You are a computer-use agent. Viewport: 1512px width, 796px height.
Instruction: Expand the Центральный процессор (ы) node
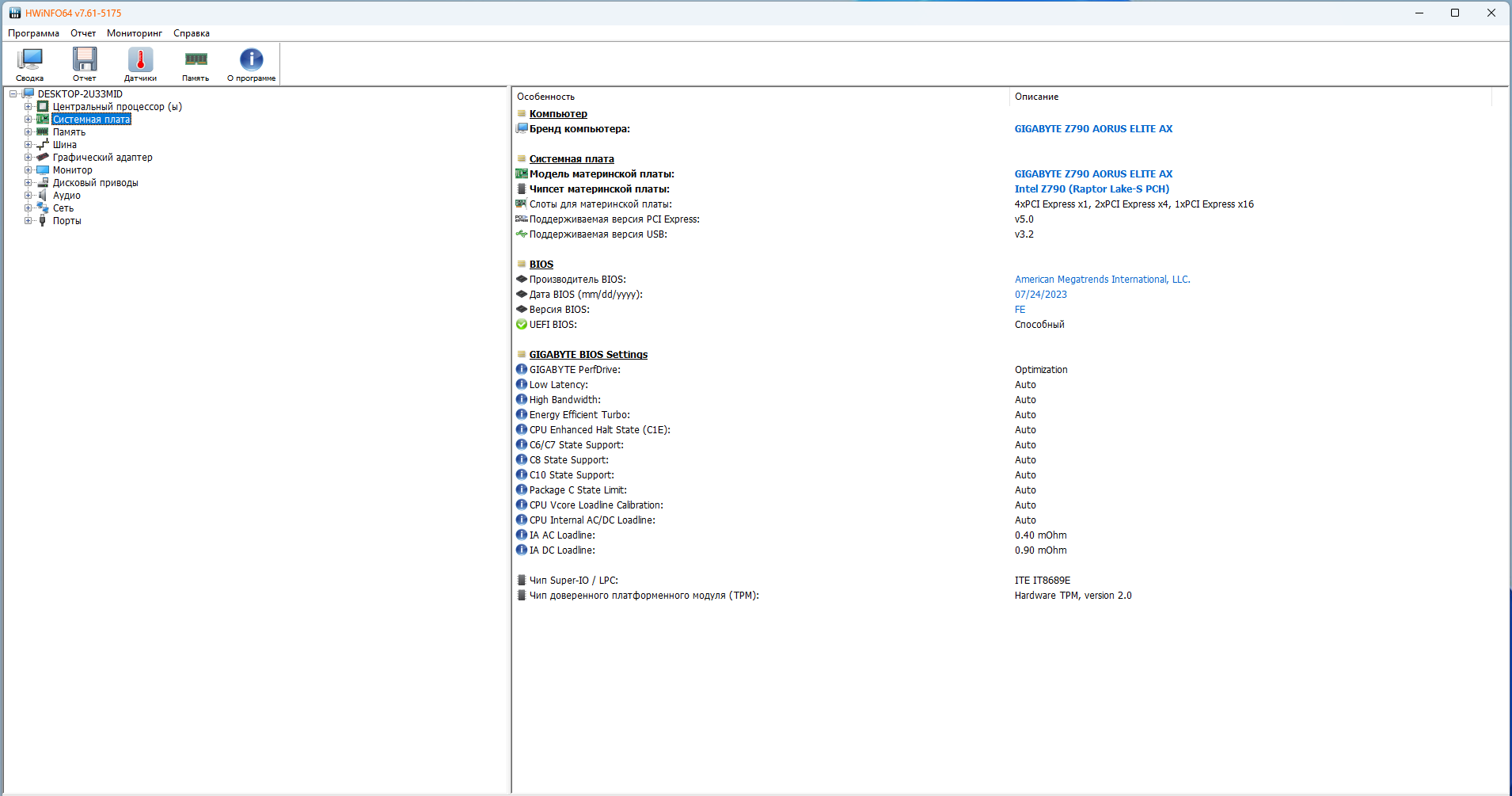28,106
